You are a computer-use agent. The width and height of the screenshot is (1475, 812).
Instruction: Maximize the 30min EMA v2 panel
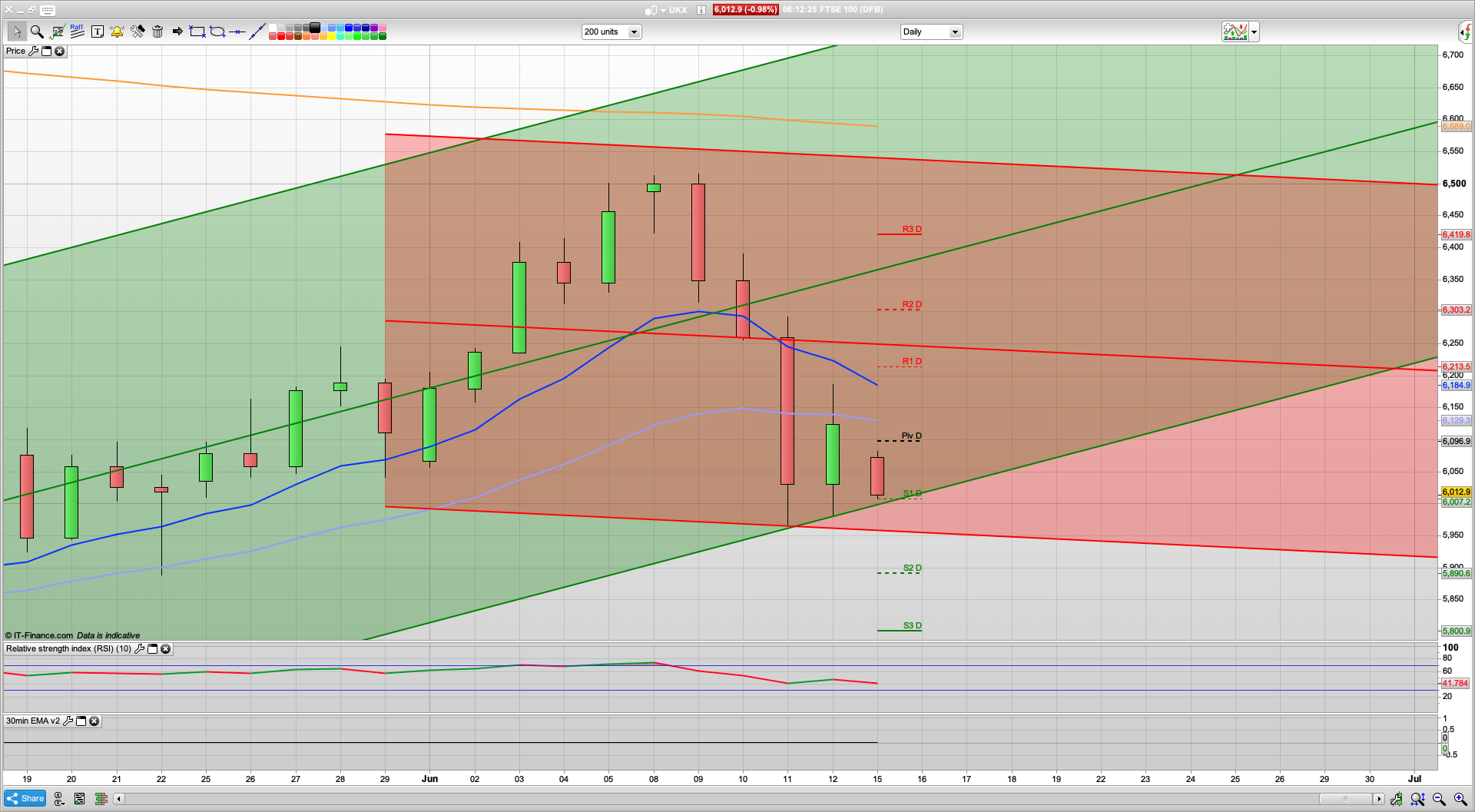click(x=81, y=721)
